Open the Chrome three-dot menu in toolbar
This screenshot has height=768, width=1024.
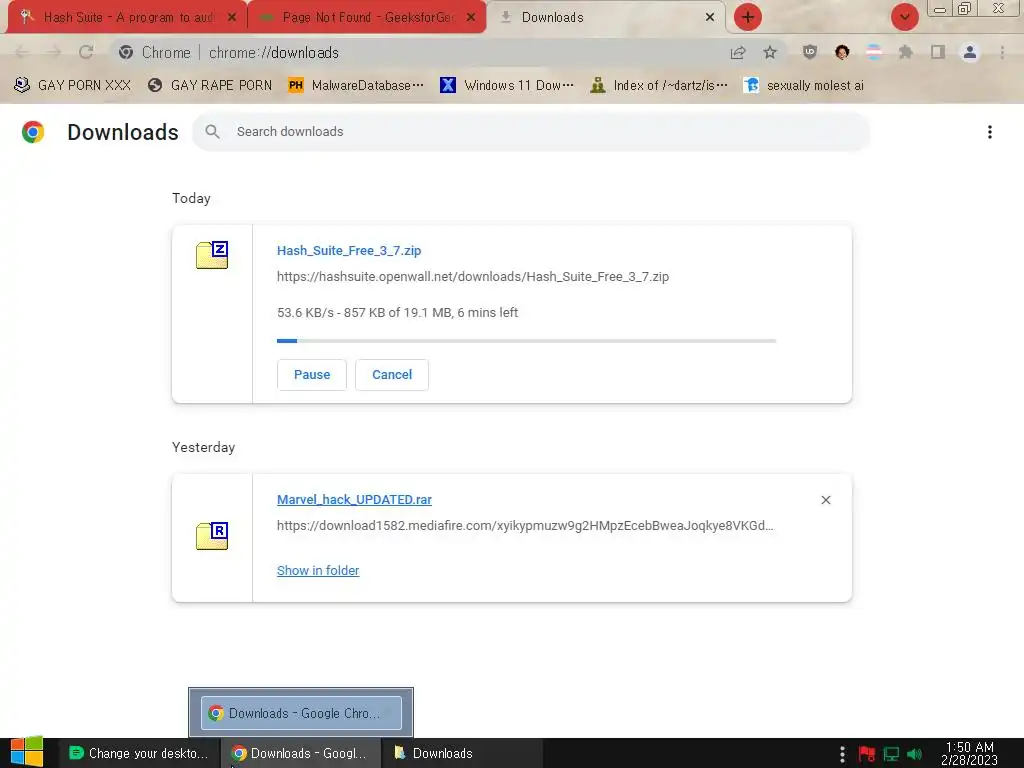tap(1002, 52)
